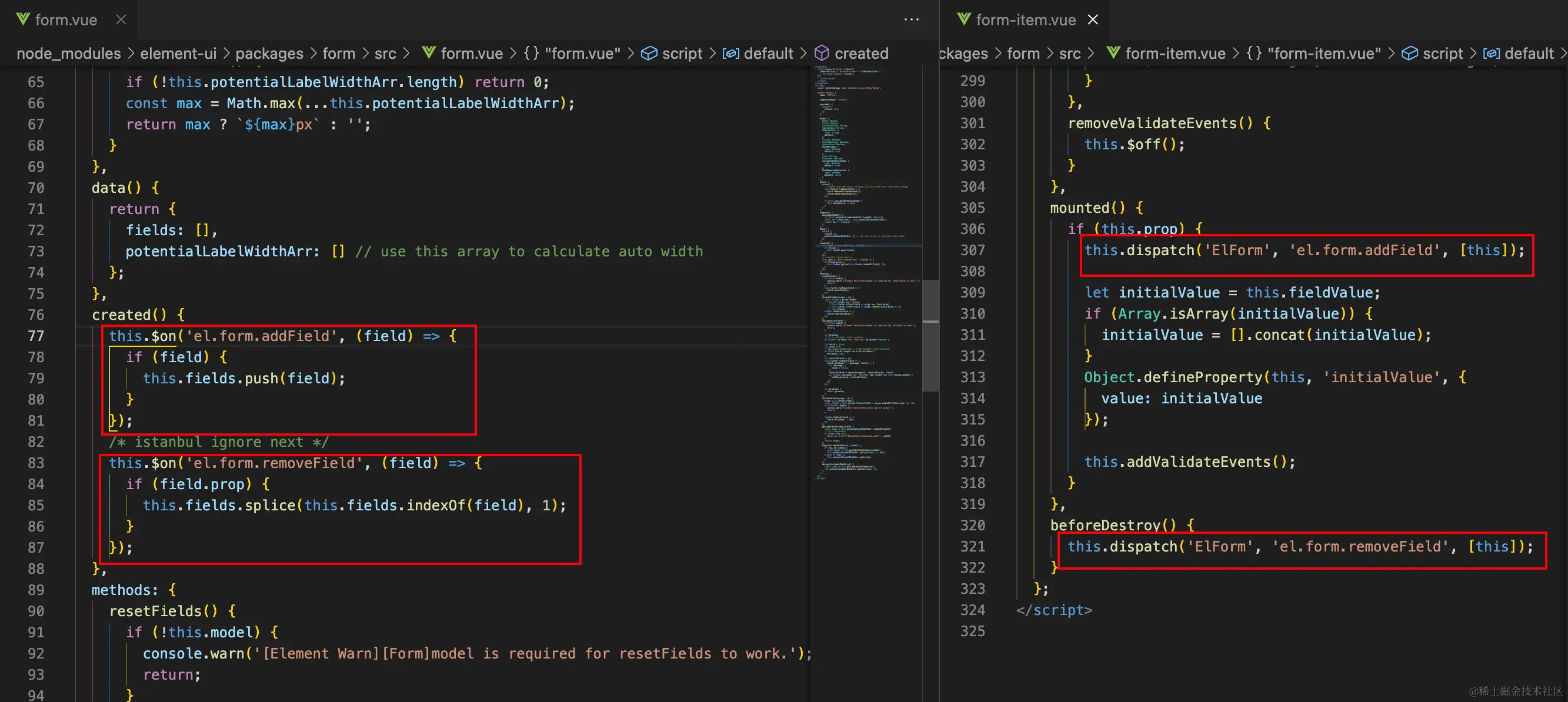Screen dimensions: 1568x702
Task: Click the Vue icon in left breadcrumb
Action: (429, 53)
